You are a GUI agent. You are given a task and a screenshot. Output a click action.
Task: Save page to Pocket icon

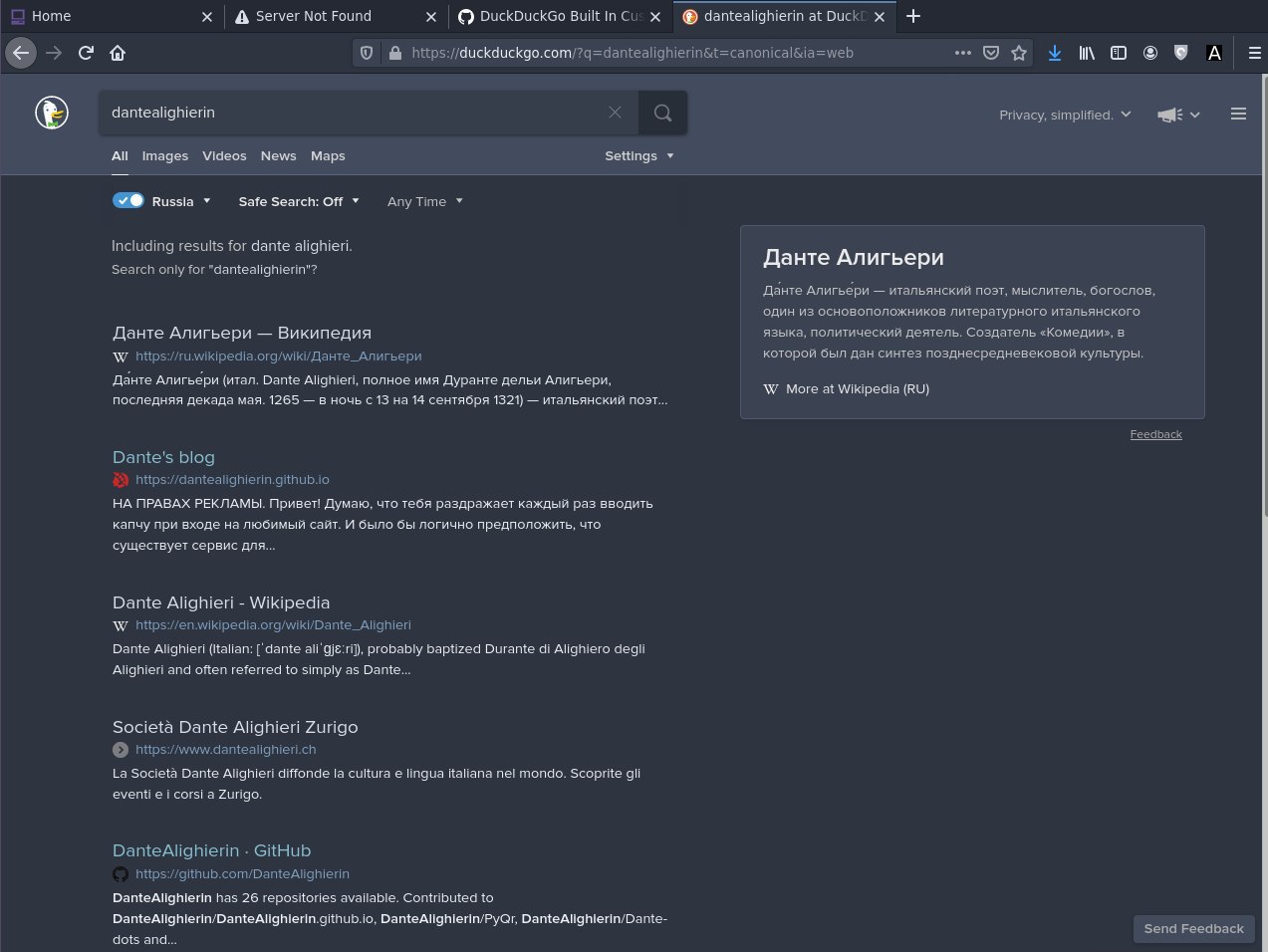pyautogui.click(x=991, y=53)
